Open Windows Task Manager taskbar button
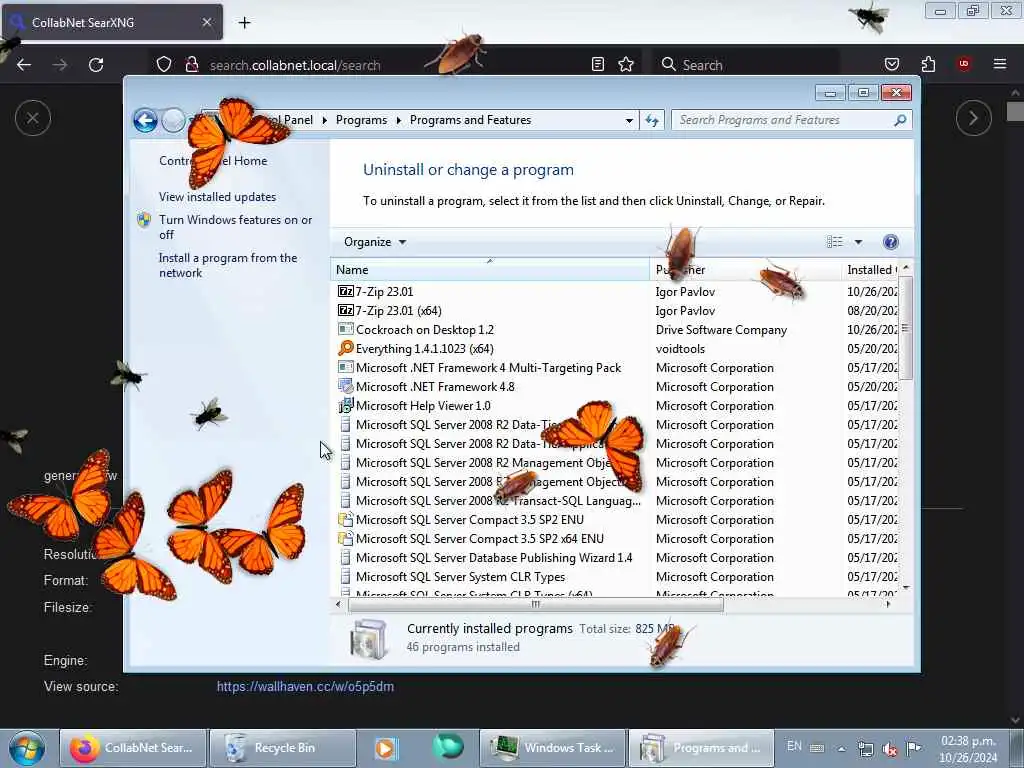Viewport: 1024px width, 768px height. (x=553, y=748)
